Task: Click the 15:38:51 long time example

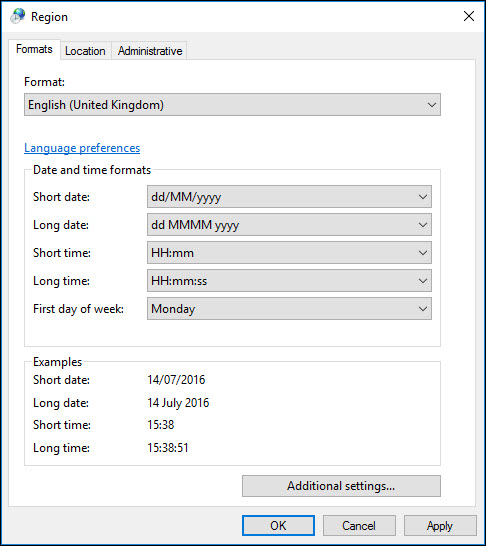Action: pyautogui.click(x=168, y=447)
